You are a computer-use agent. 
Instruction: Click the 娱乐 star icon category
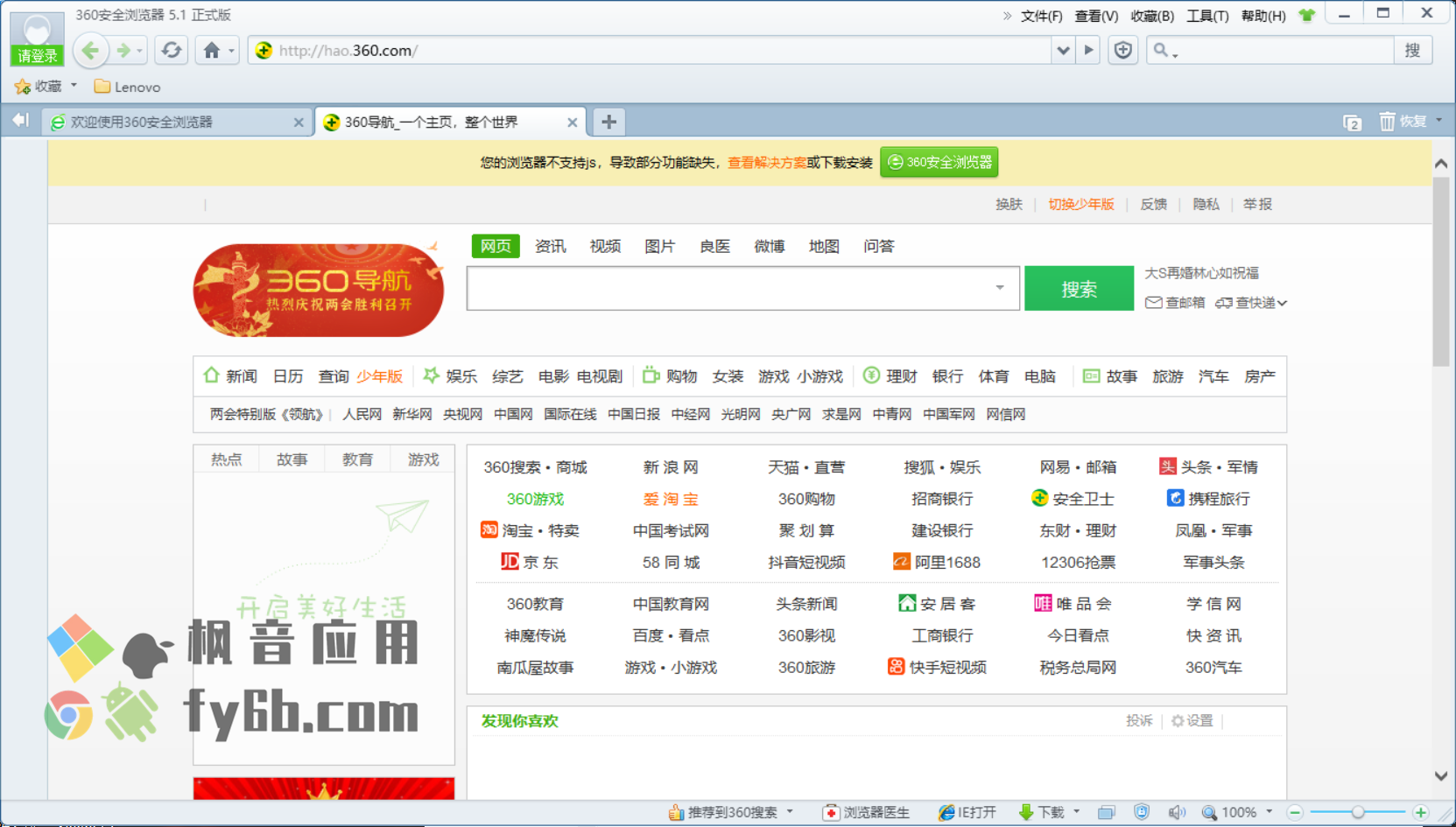point(431,375)
